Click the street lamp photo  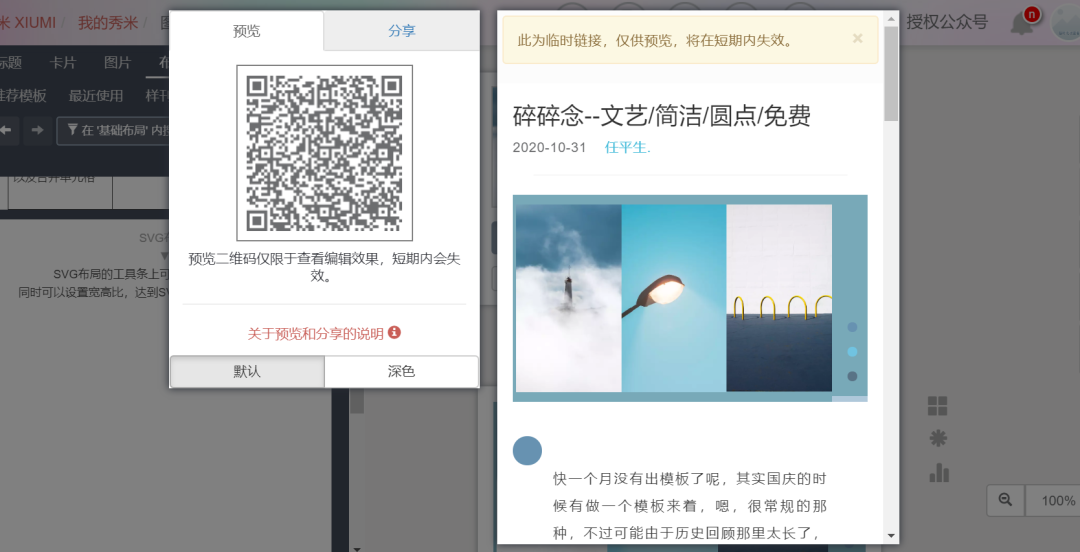click(674, 298)
